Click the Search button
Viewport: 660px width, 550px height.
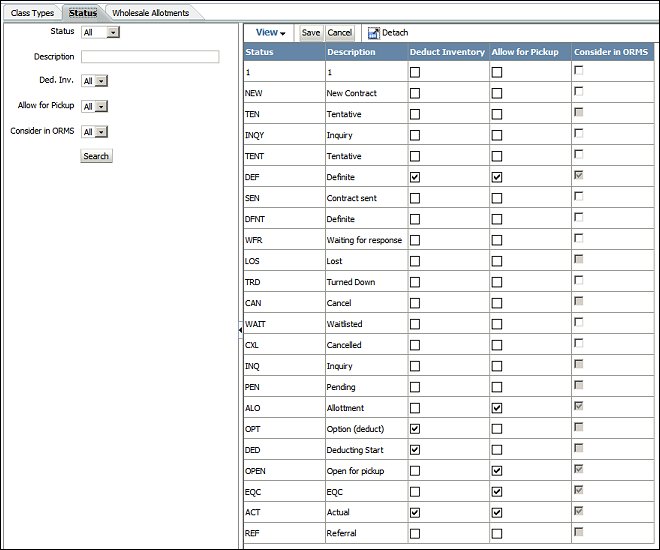click(x=96, y=156)
